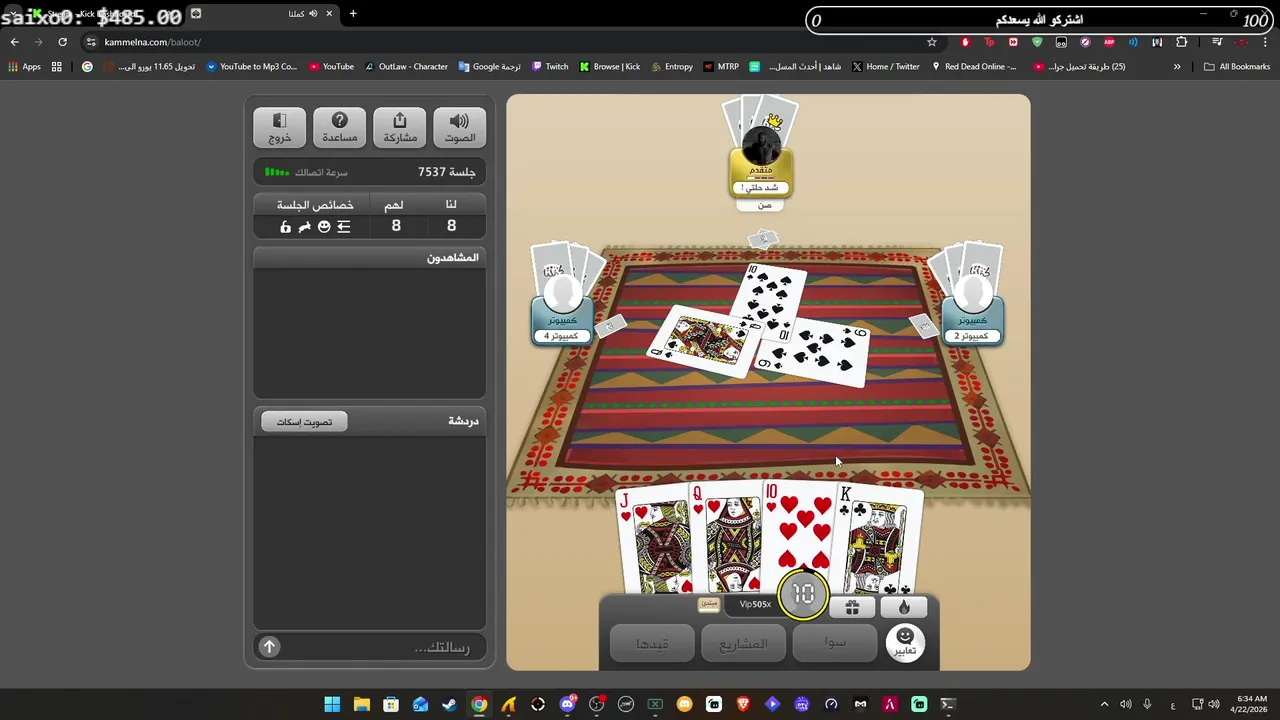Click the lock icon in session properties

285,227
